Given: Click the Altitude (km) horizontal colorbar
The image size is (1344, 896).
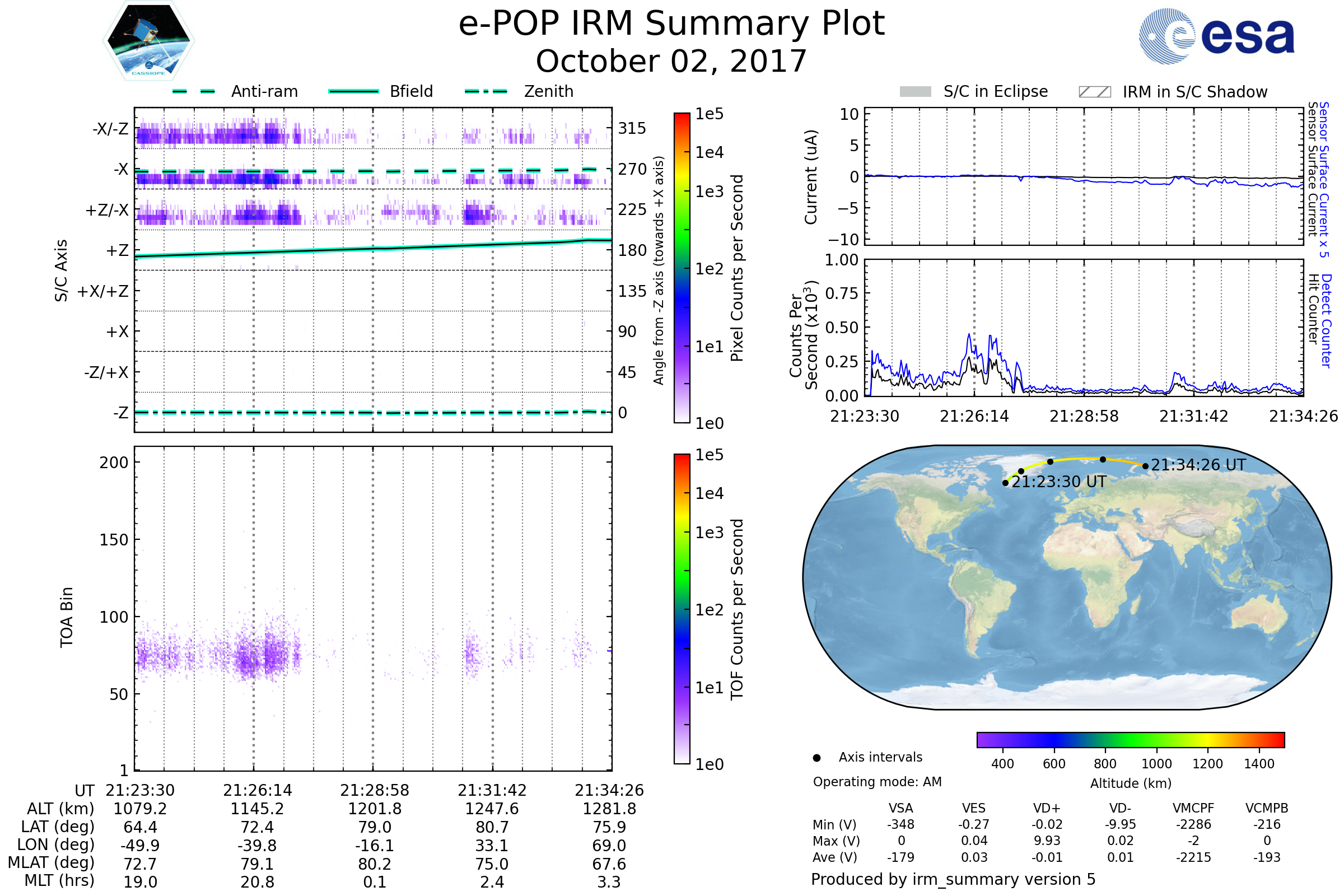Looking at the screenshot, I should 1130,740.
